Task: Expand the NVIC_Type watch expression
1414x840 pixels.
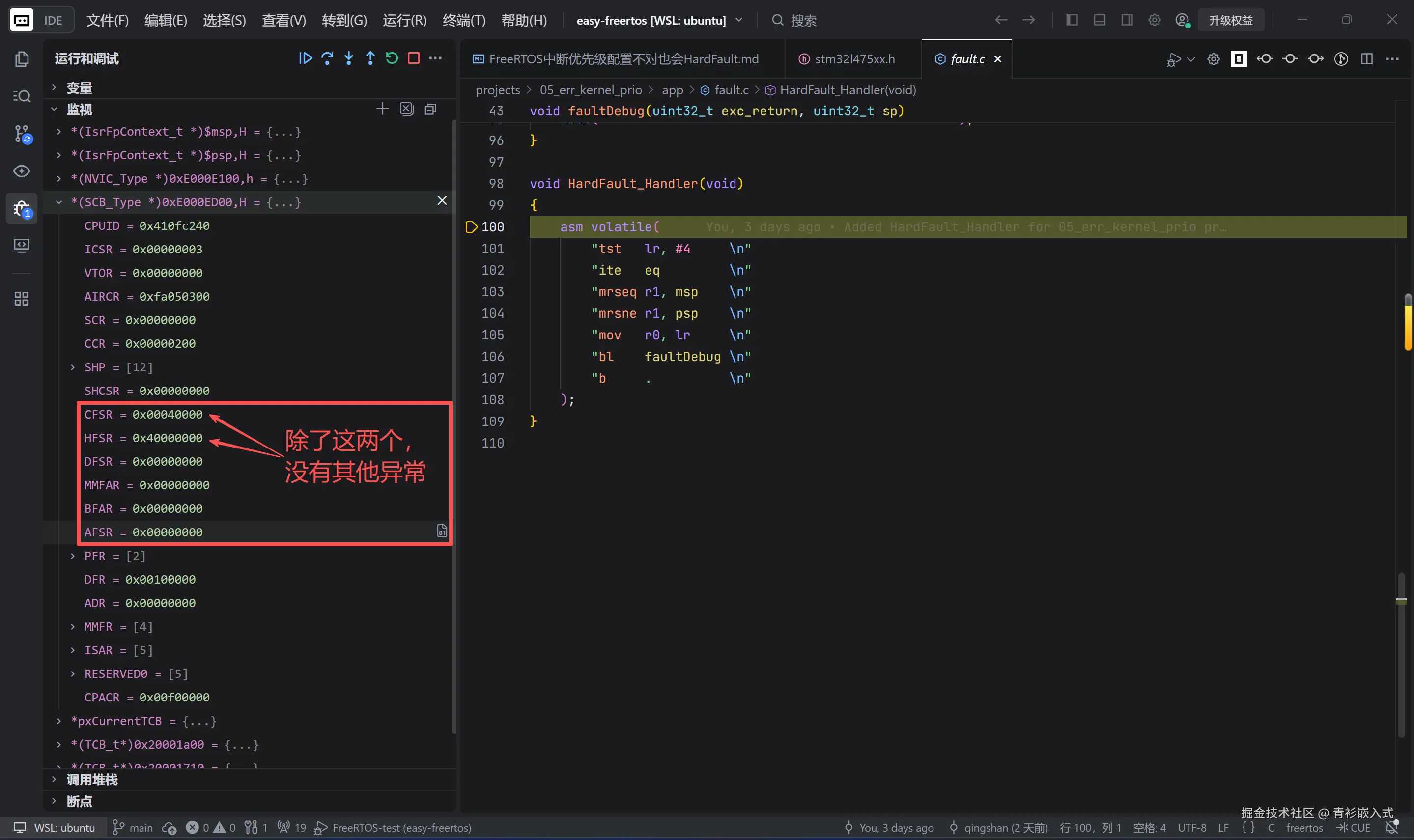Action: [x=58, y=178]
